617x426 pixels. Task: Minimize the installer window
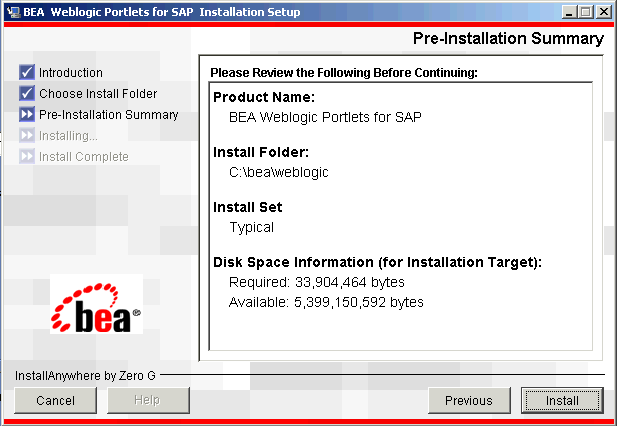pos(569,12)
